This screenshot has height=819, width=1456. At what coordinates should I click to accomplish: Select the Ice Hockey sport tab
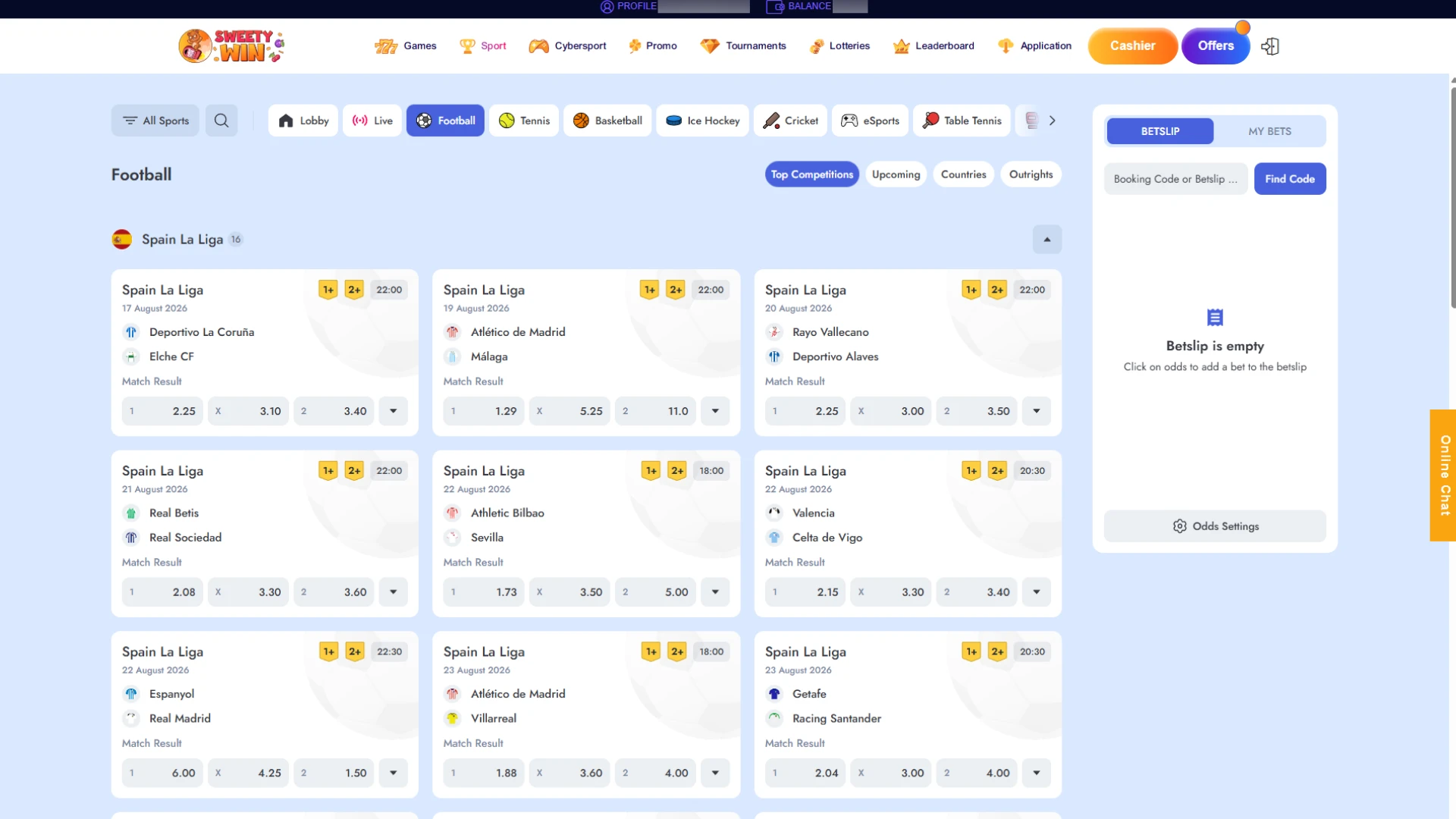pyautogui.click(x=702, y=121)
